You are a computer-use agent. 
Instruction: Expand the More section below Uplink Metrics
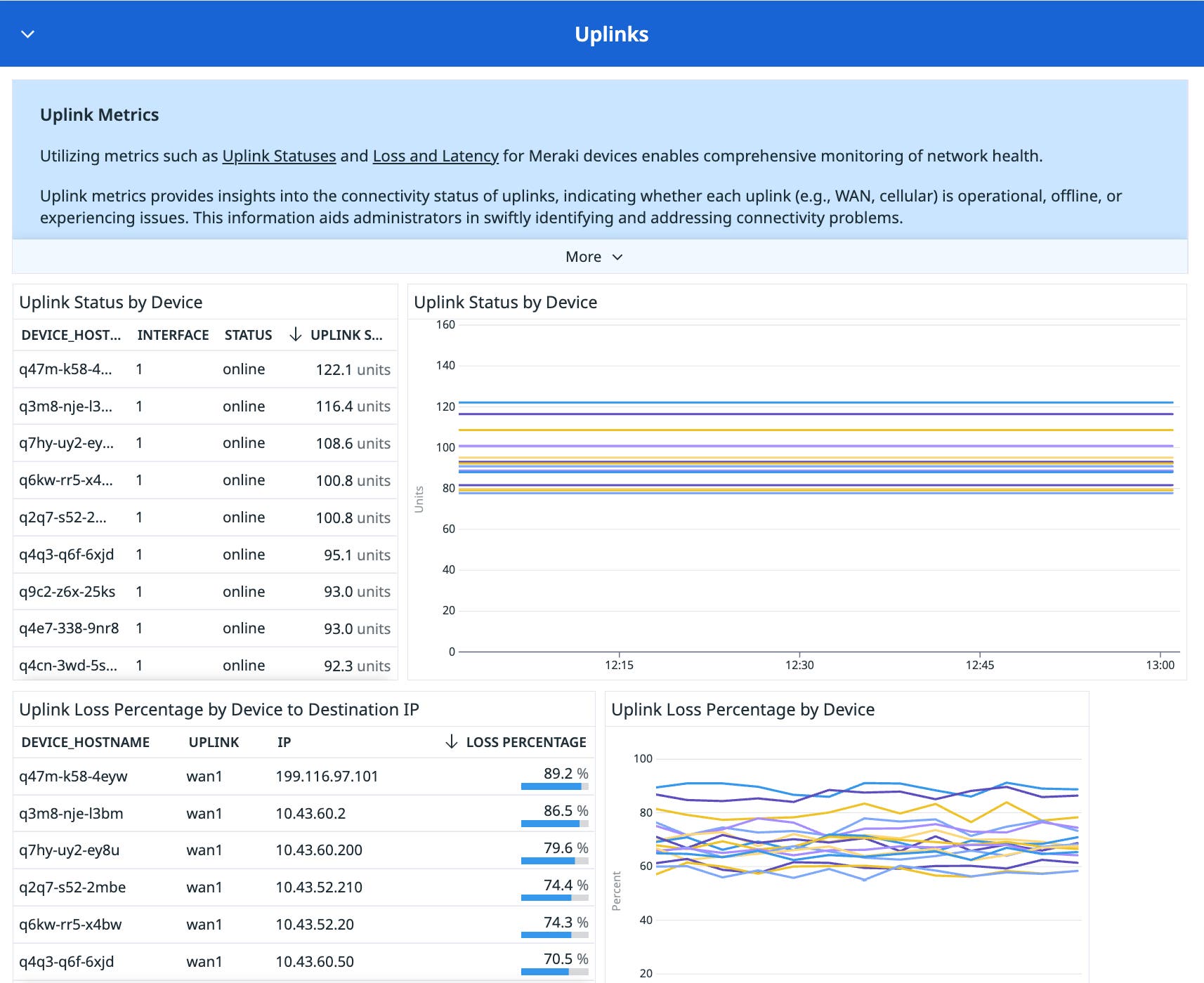coord(595,256)
